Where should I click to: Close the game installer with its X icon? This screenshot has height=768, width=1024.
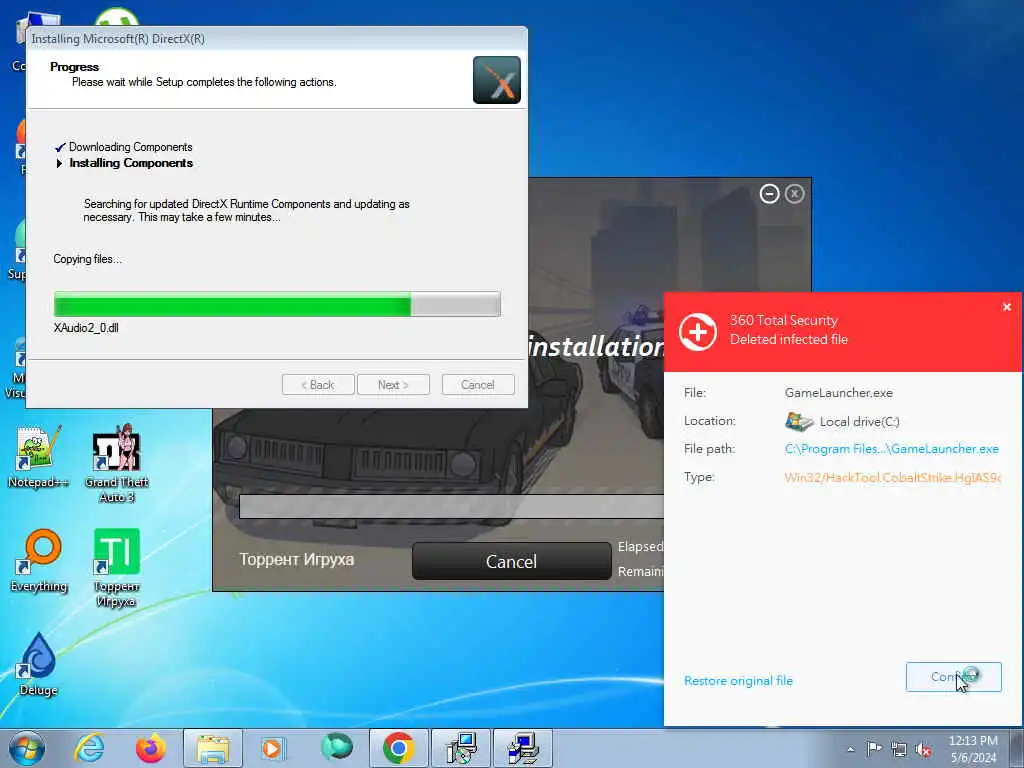point(795,194)
